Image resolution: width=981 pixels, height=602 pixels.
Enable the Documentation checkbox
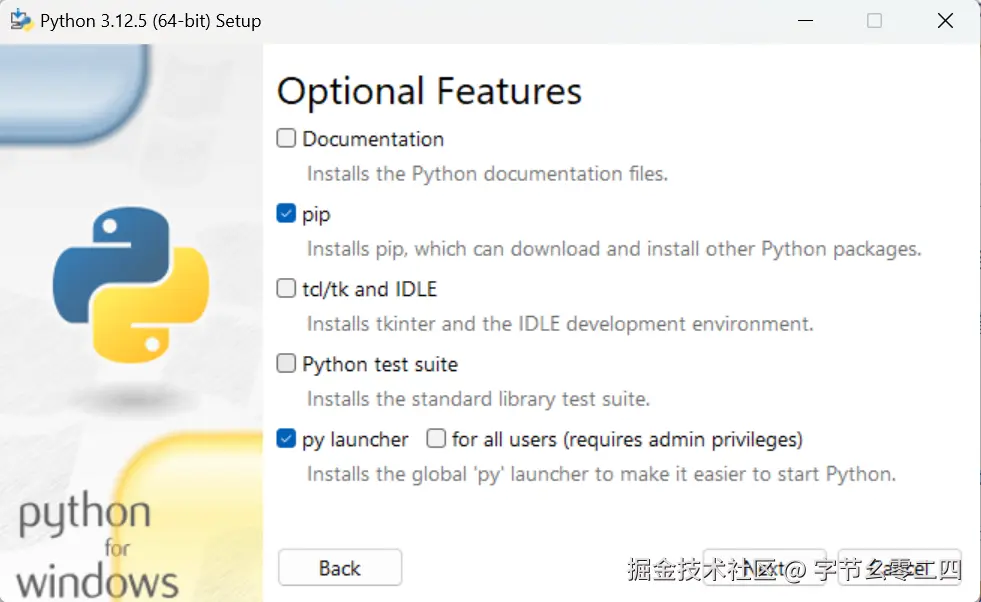pos(287,139)
